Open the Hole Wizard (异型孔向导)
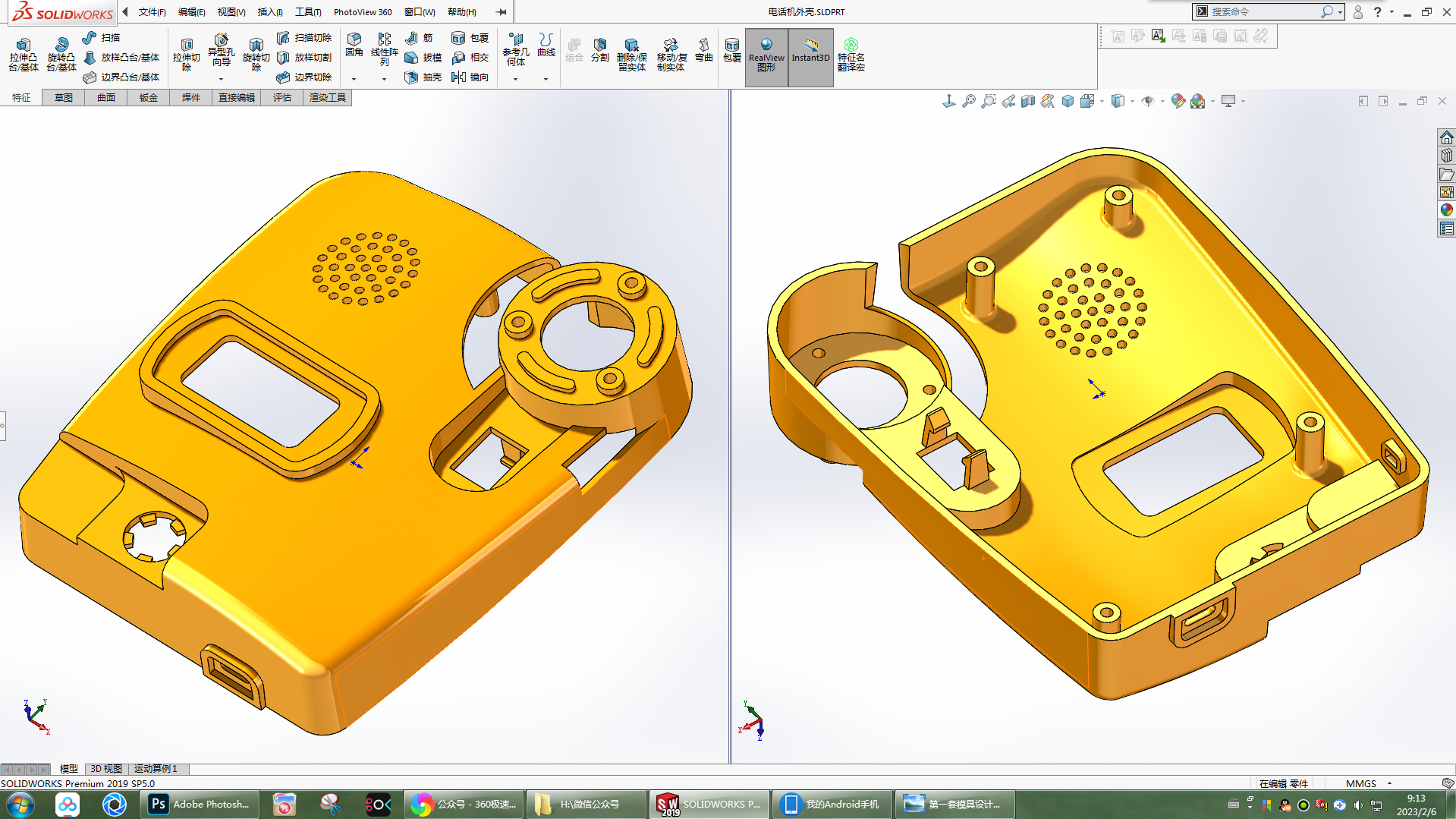Screen dimensions: 1456x819 point(221,49)
